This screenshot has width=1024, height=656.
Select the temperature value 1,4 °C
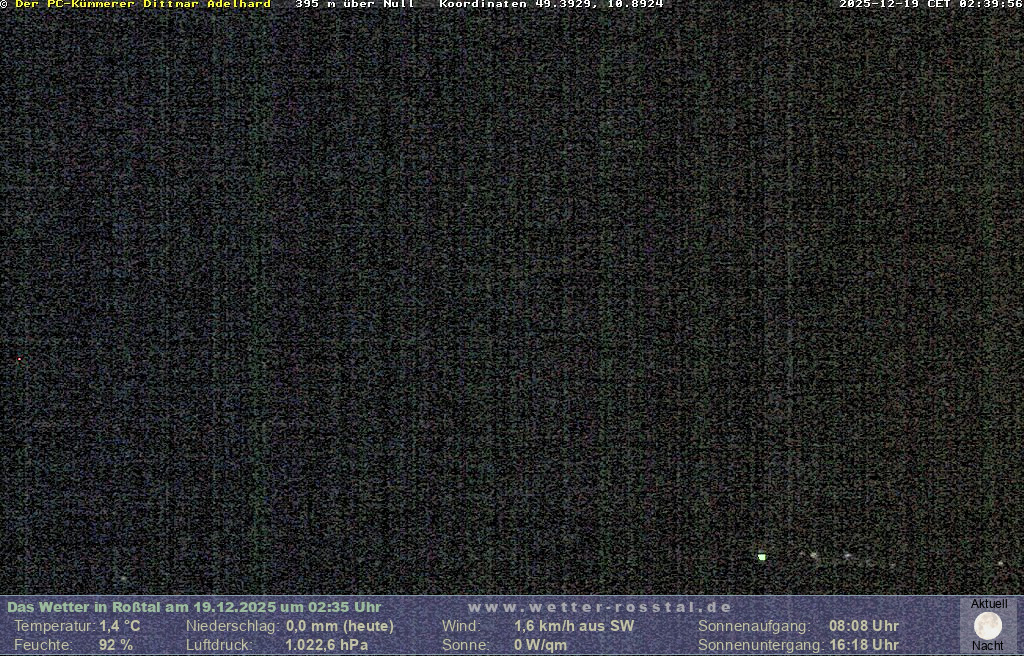click(120, 626)
